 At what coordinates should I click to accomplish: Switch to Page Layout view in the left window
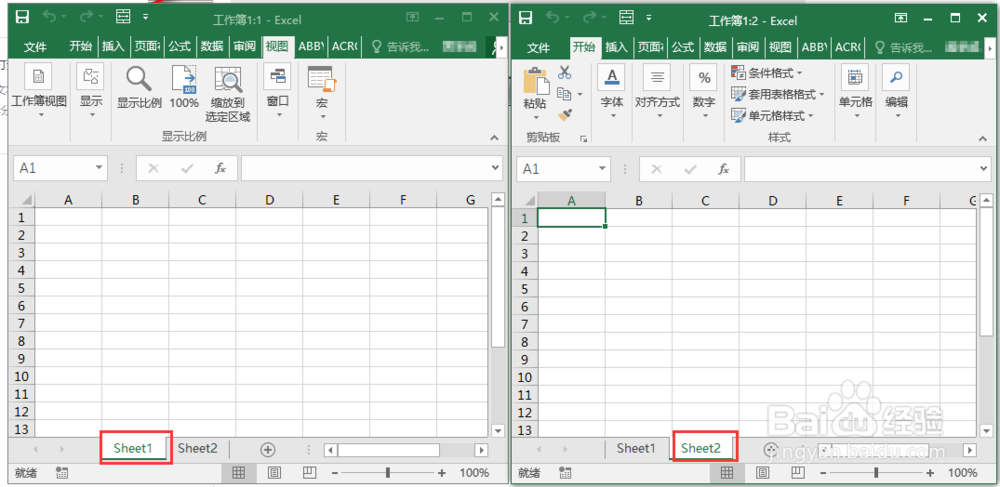coord(274,472)
